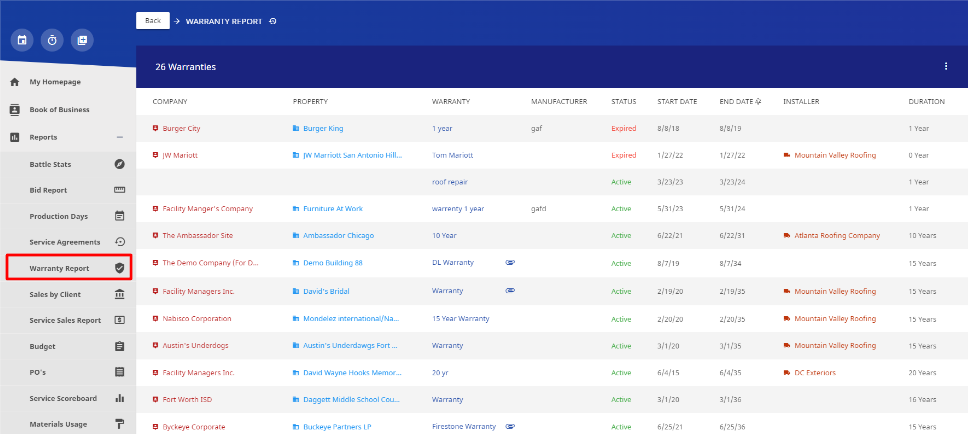Click the 6/22/31 end date cell

pyautogui.click(x=732, y=236)
